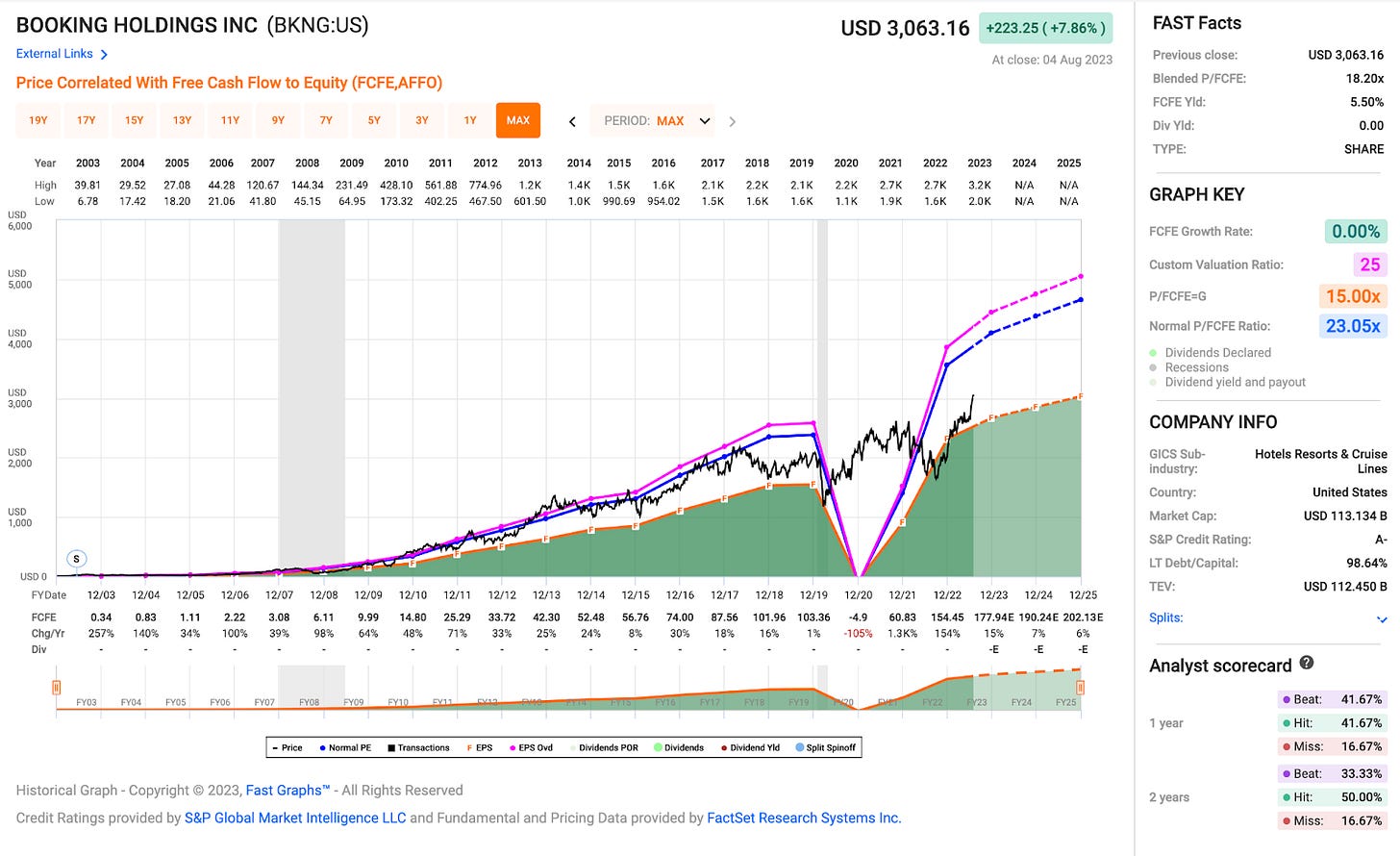
Task: Toggle Recessions in Graph Key
Action: 1189,367
